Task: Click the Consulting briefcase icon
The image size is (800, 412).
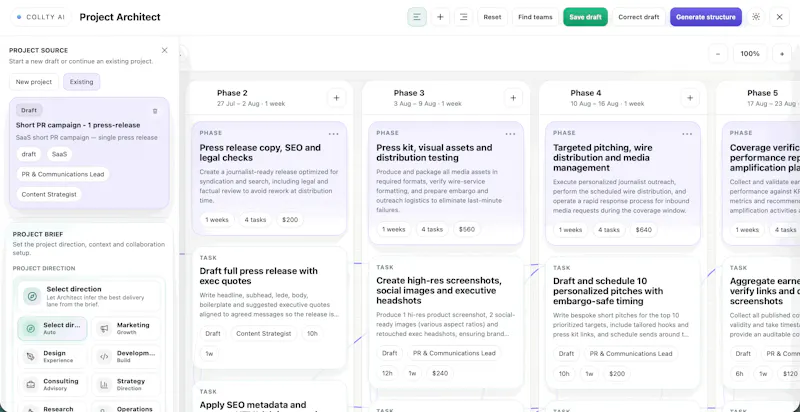Action: point(30,384)
